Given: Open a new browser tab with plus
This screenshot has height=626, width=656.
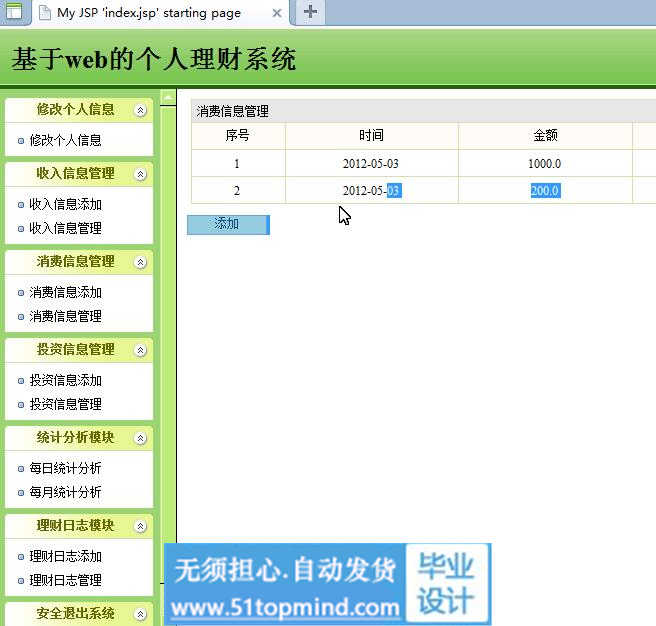Looking at the screenshot, I should coord(310,11).
